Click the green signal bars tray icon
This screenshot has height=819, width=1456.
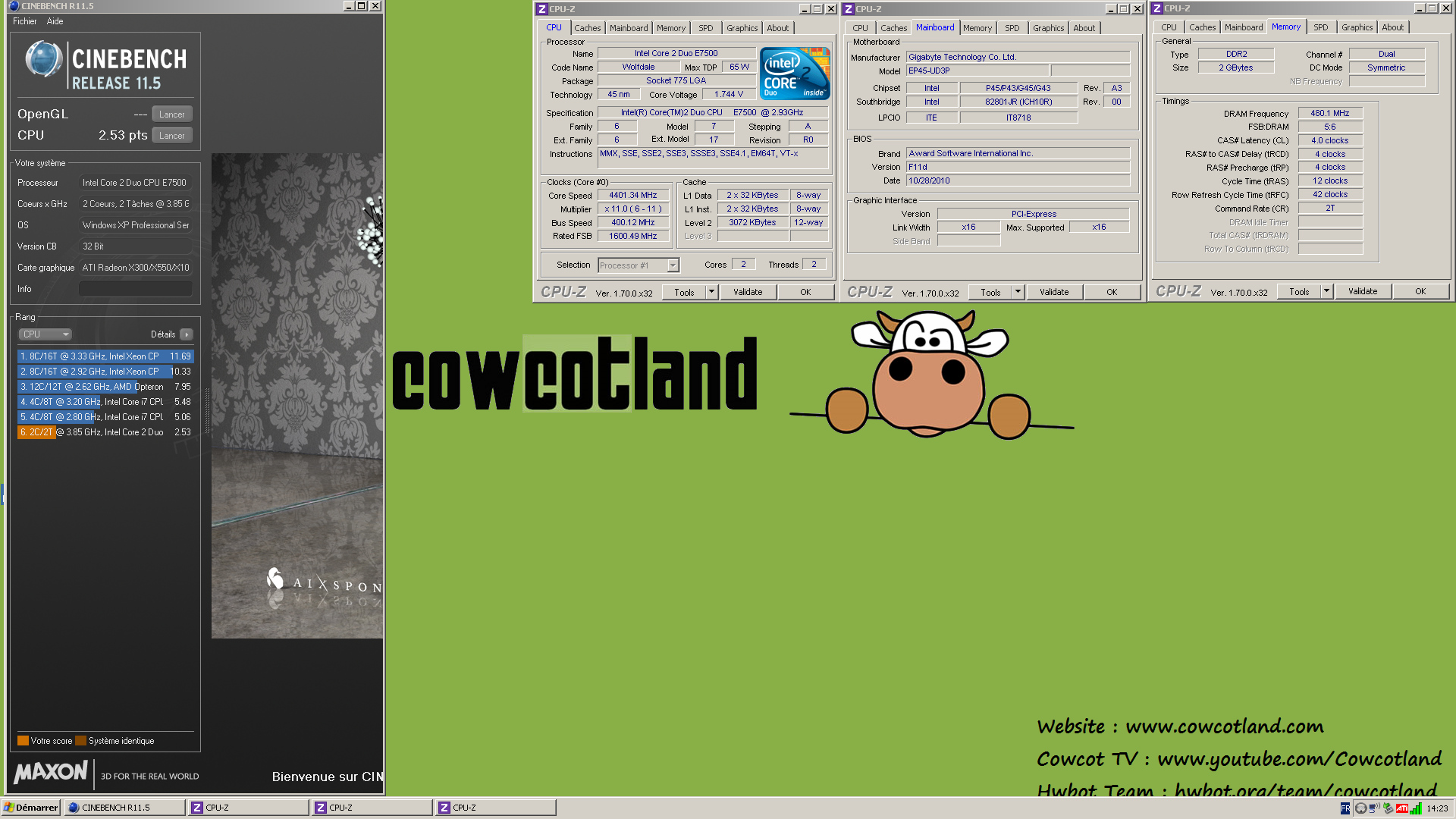pyautogui.click(x=1415, y=808)
